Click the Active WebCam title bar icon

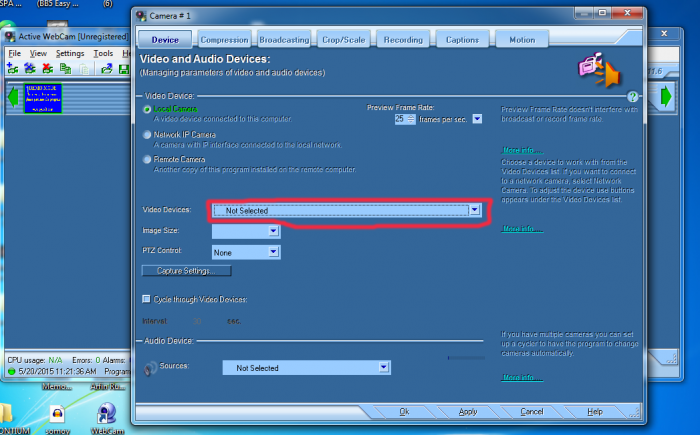(x=10, y=37)
